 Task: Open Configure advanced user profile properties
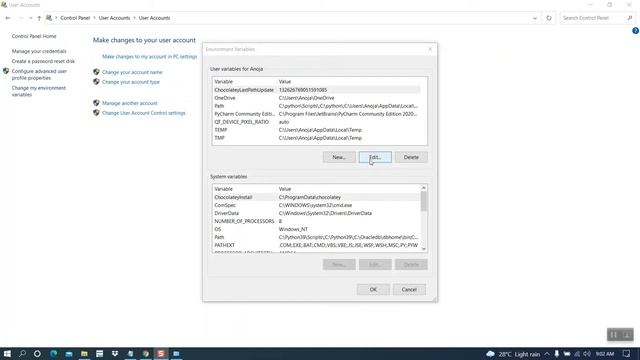[x=39, y=74]
